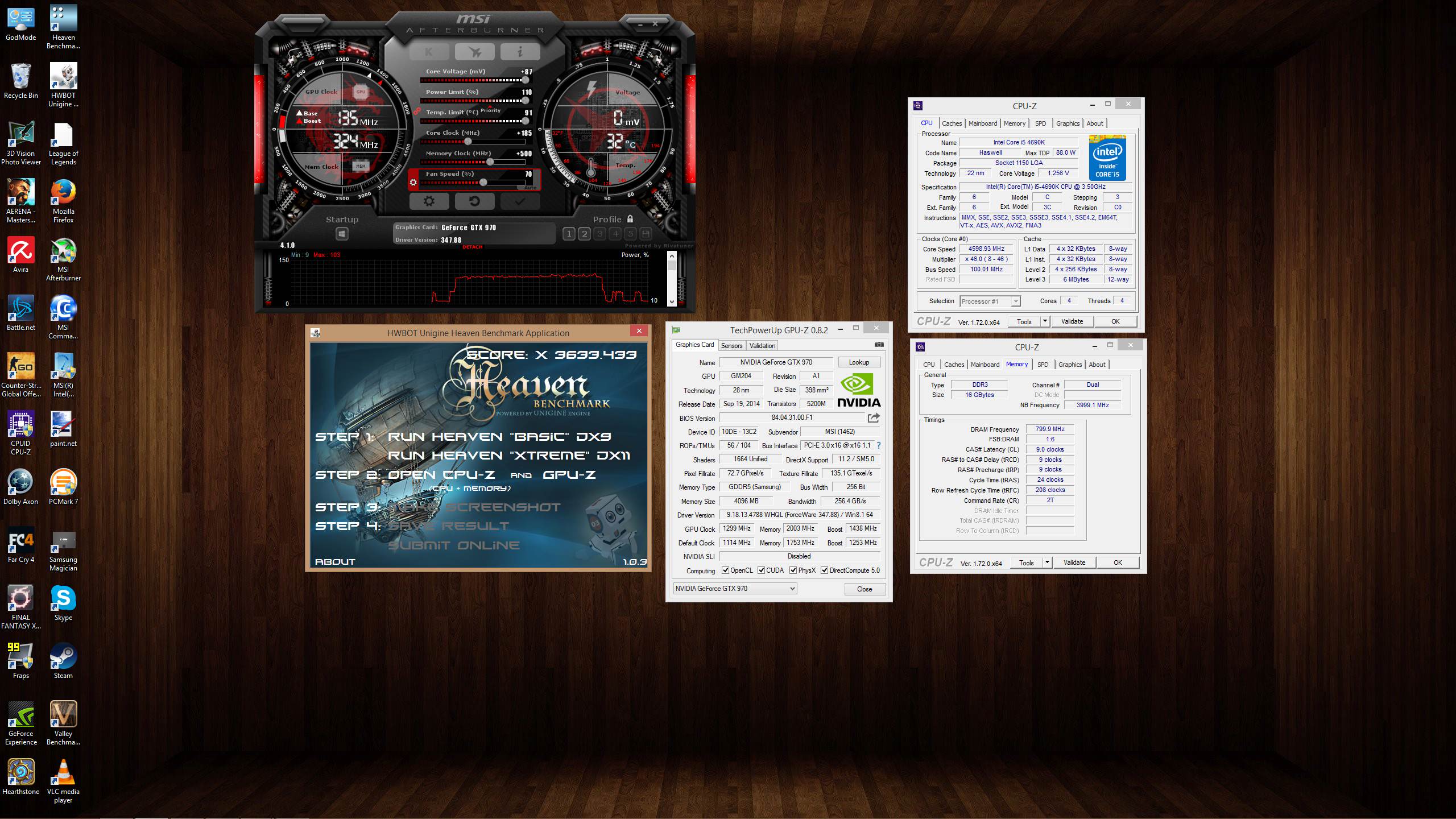Click ABOUT in the HWBOT Heaven window
The image size is (1456, 819).
click(335, 562)
